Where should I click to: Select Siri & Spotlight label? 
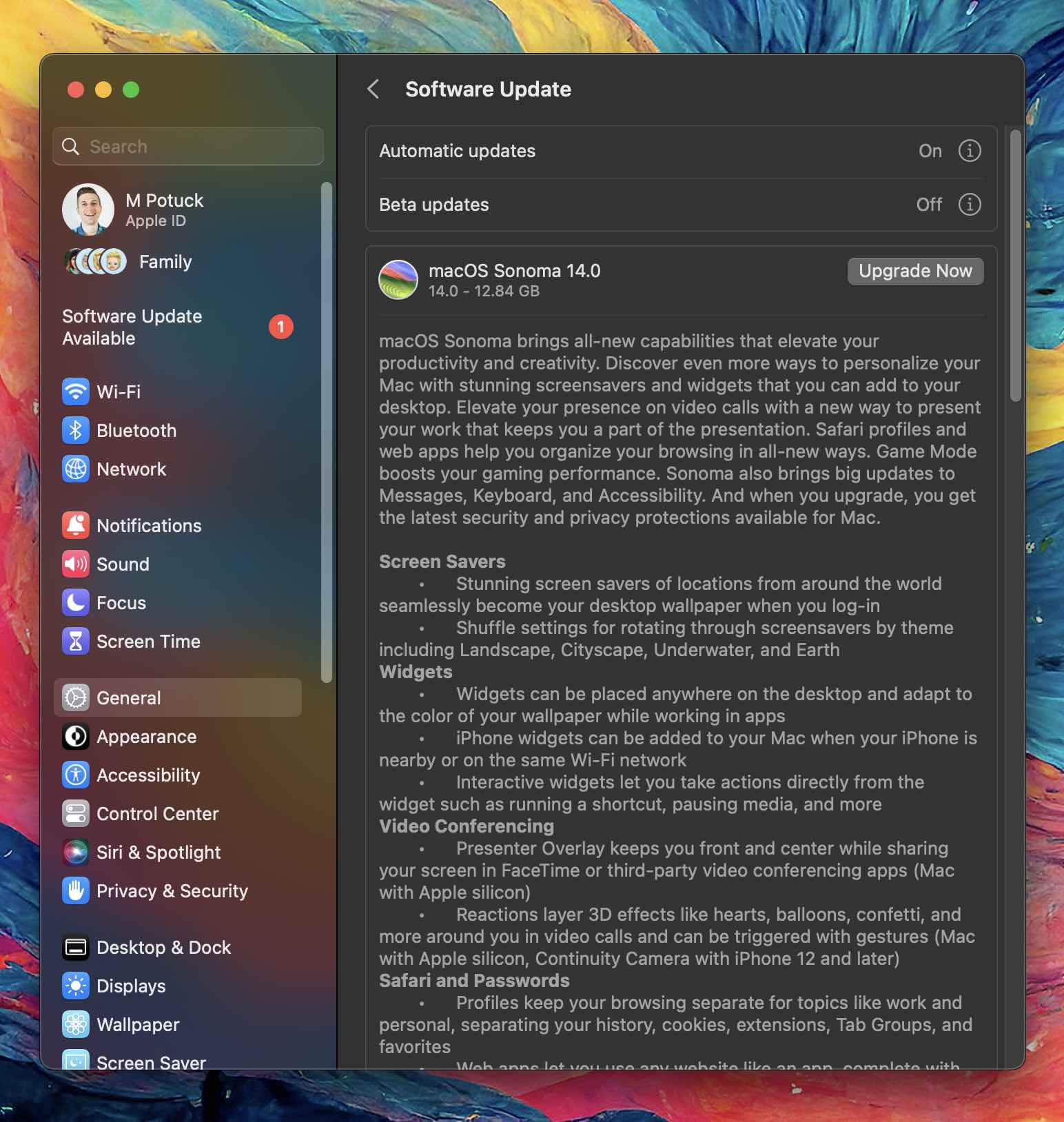(158, 852)
